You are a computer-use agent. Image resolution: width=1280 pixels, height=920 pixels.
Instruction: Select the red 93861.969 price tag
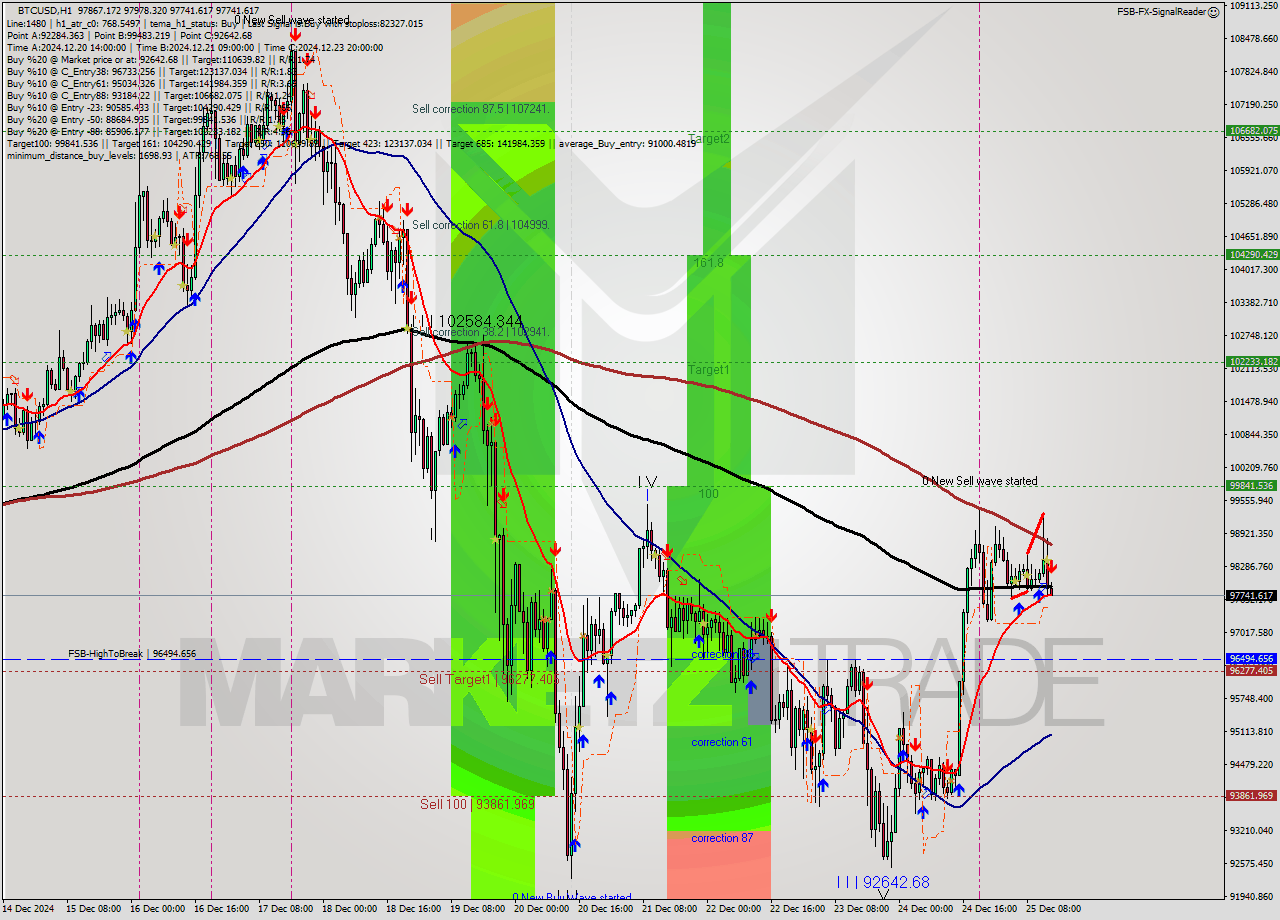click(1252, 796)
